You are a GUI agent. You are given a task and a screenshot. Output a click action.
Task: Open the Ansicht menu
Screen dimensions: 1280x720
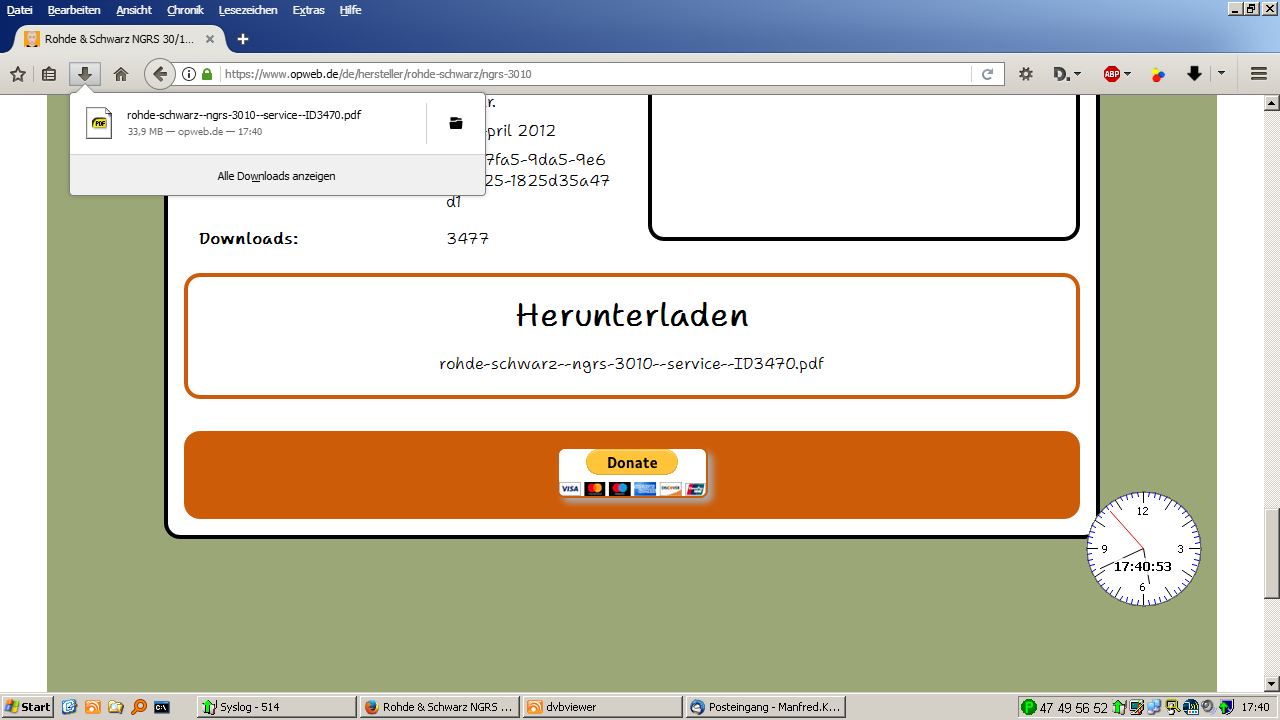click(x=134, y=10)
